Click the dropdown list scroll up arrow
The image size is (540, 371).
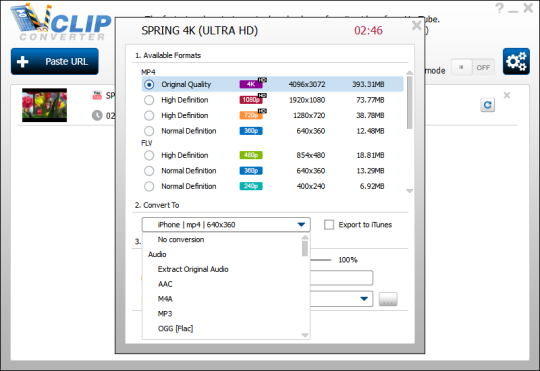click(x=305, y=237)
